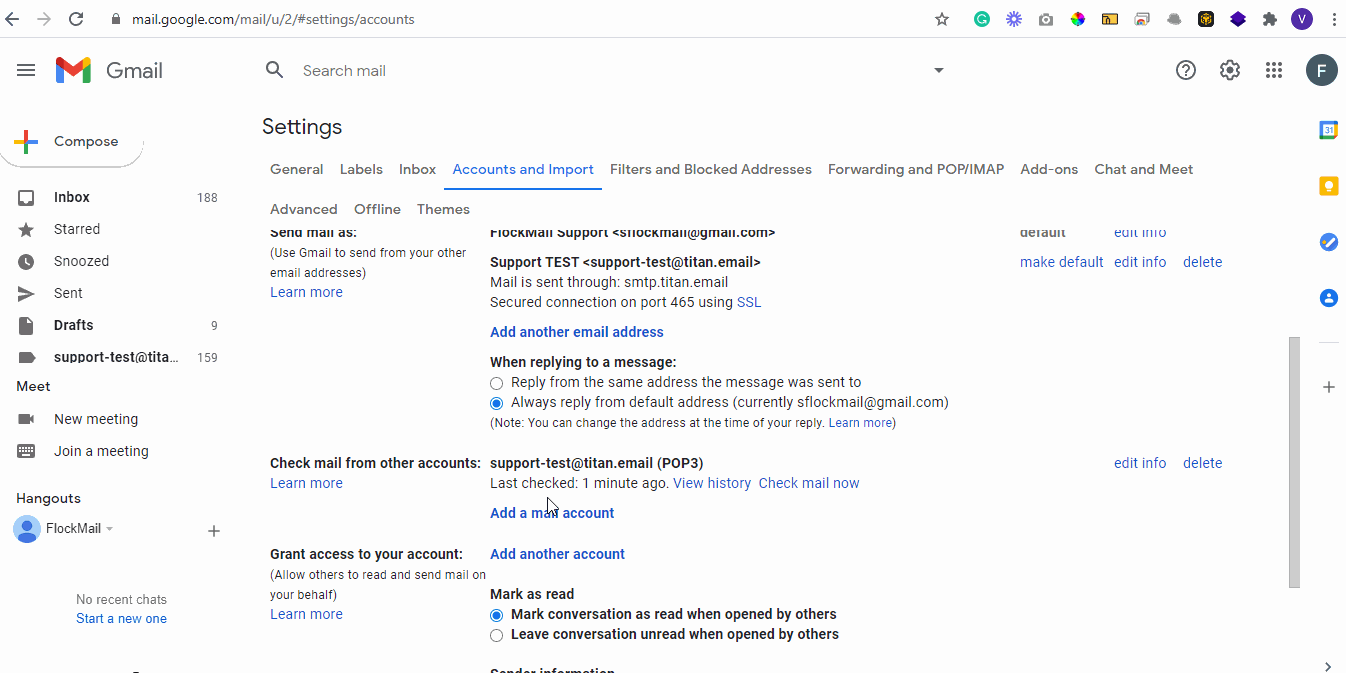Click the browser forward arrow
Viewport: 1346px width, 673px height.
44,19
